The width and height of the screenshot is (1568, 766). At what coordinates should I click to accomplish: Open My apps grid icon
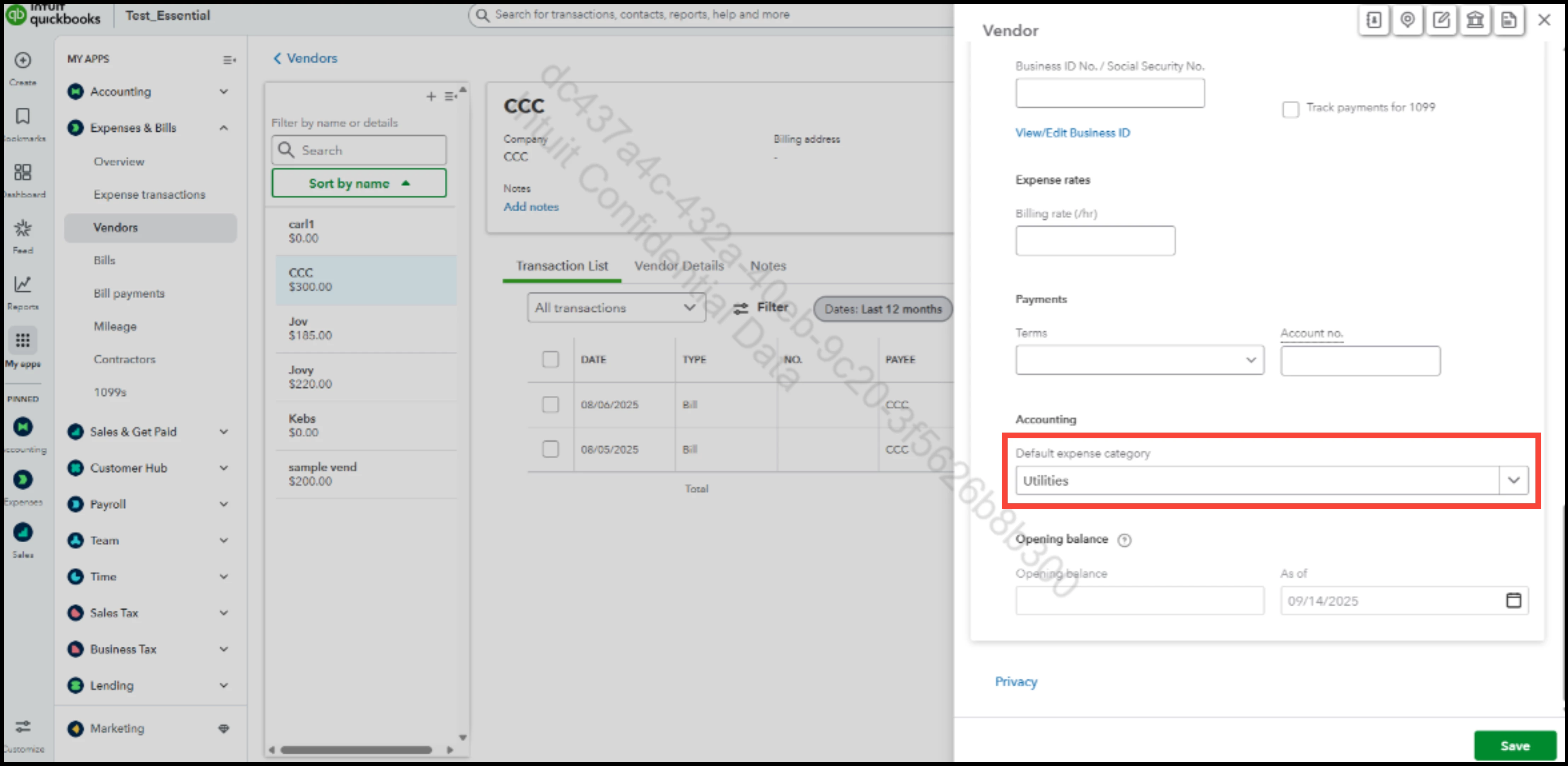tap(23, 340)
